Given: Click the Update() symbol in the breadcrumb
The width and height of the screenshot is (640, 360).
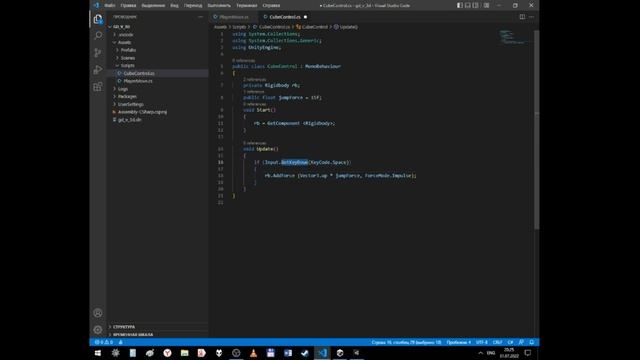Looking at the screenshot, I should (346, 27).
